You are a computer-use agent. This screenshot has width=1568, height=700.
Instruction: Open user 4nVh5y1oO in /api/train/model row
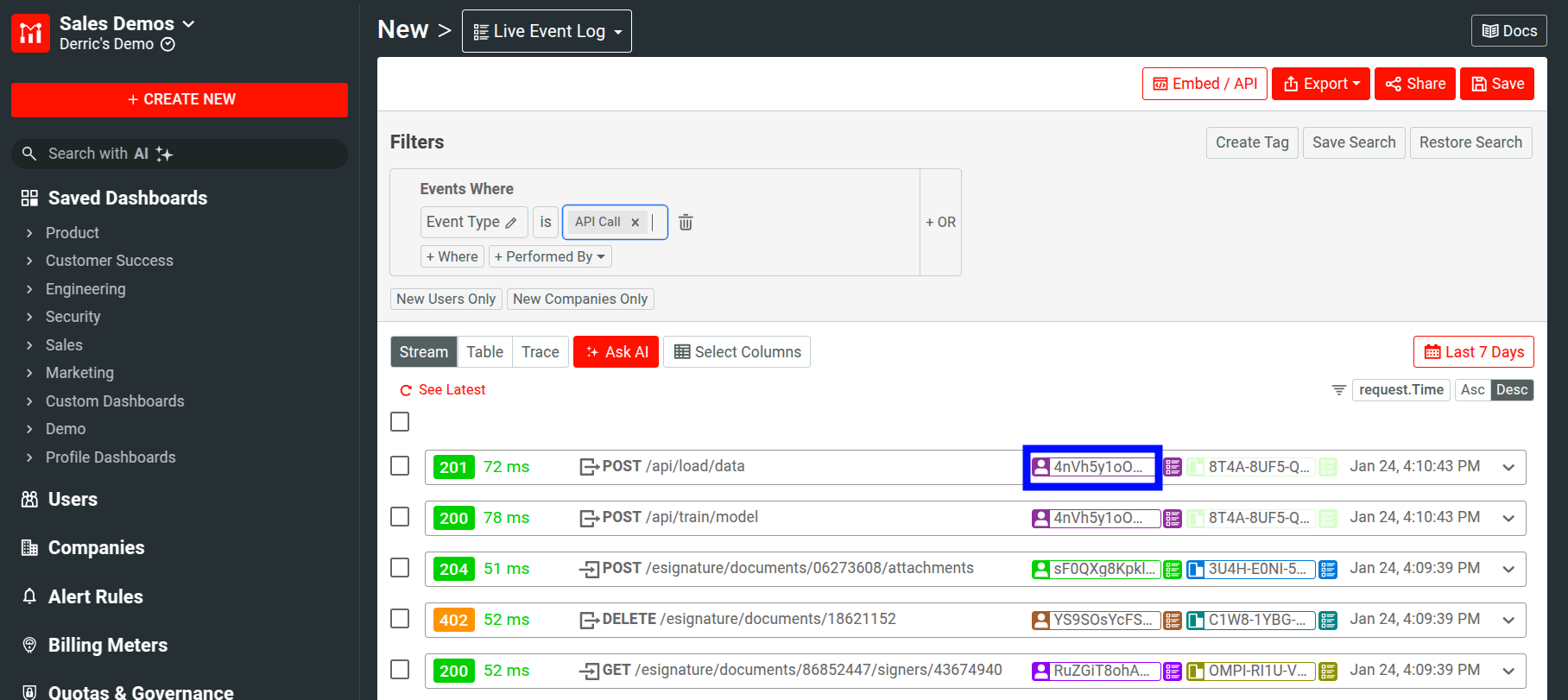tap(1097, 518)
